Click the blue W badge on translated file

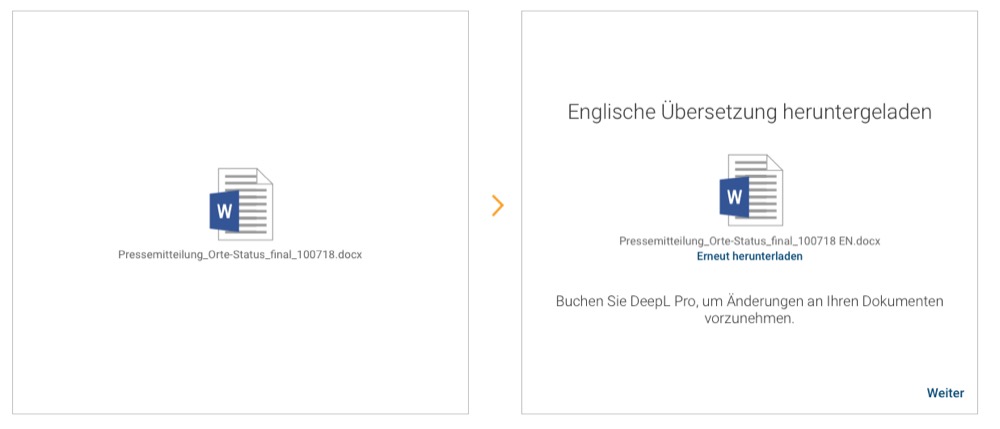click(x=734, y=197)
